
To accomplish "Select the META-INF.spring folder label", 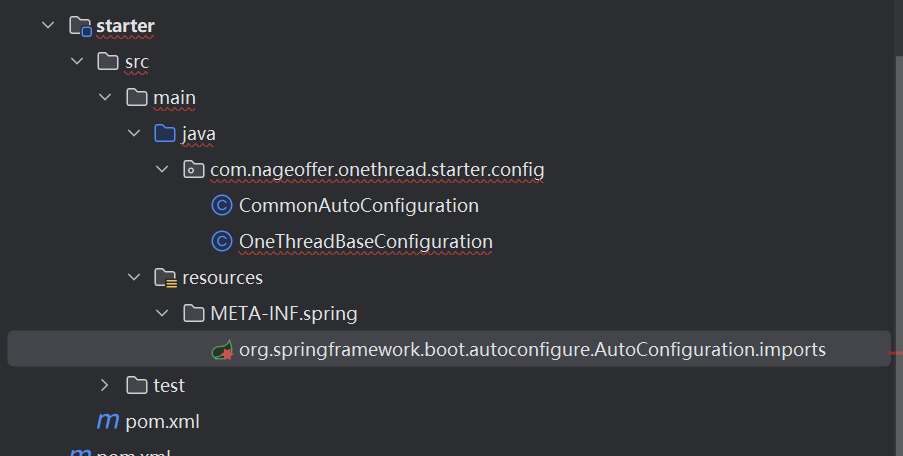I will 283,314.
